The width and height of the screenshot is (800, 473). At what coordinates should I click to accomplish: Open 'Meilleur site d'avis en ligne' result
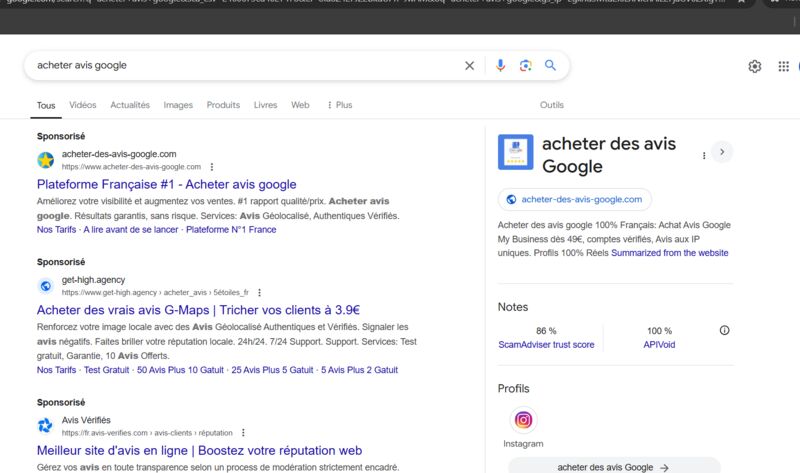point(199,450)
